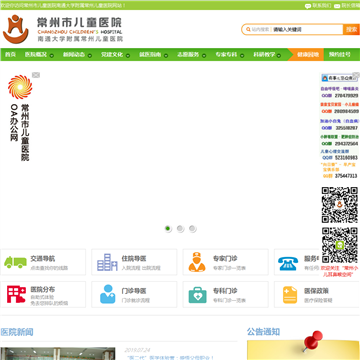Open the 专家门诊 title link

click(225, 258)
